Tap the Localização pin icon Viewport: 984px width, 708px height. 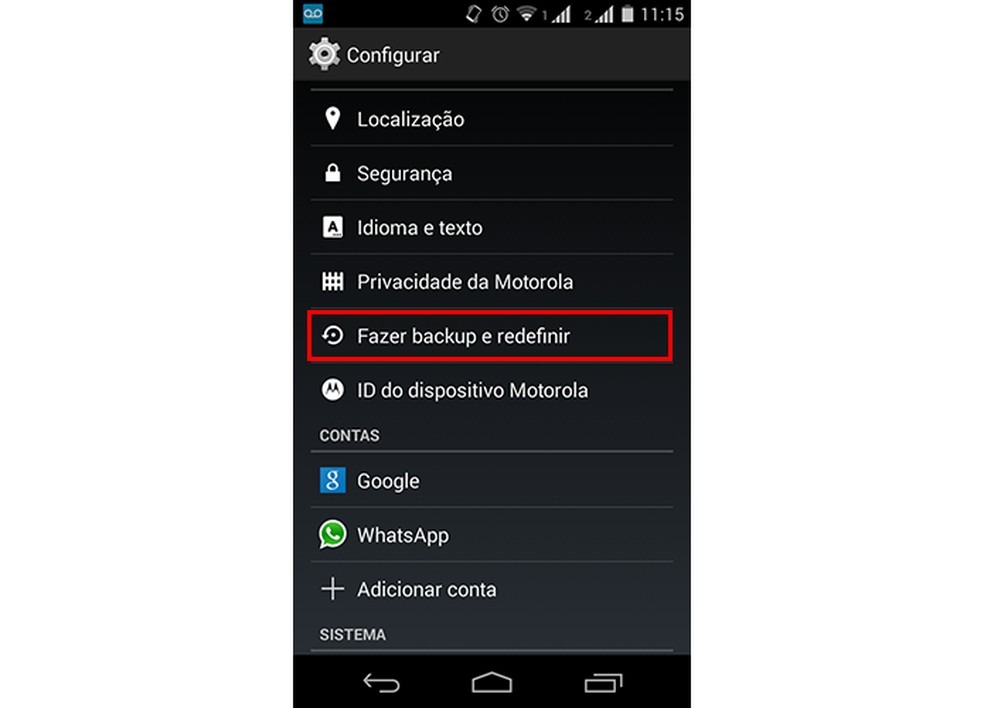pos(333,118)
